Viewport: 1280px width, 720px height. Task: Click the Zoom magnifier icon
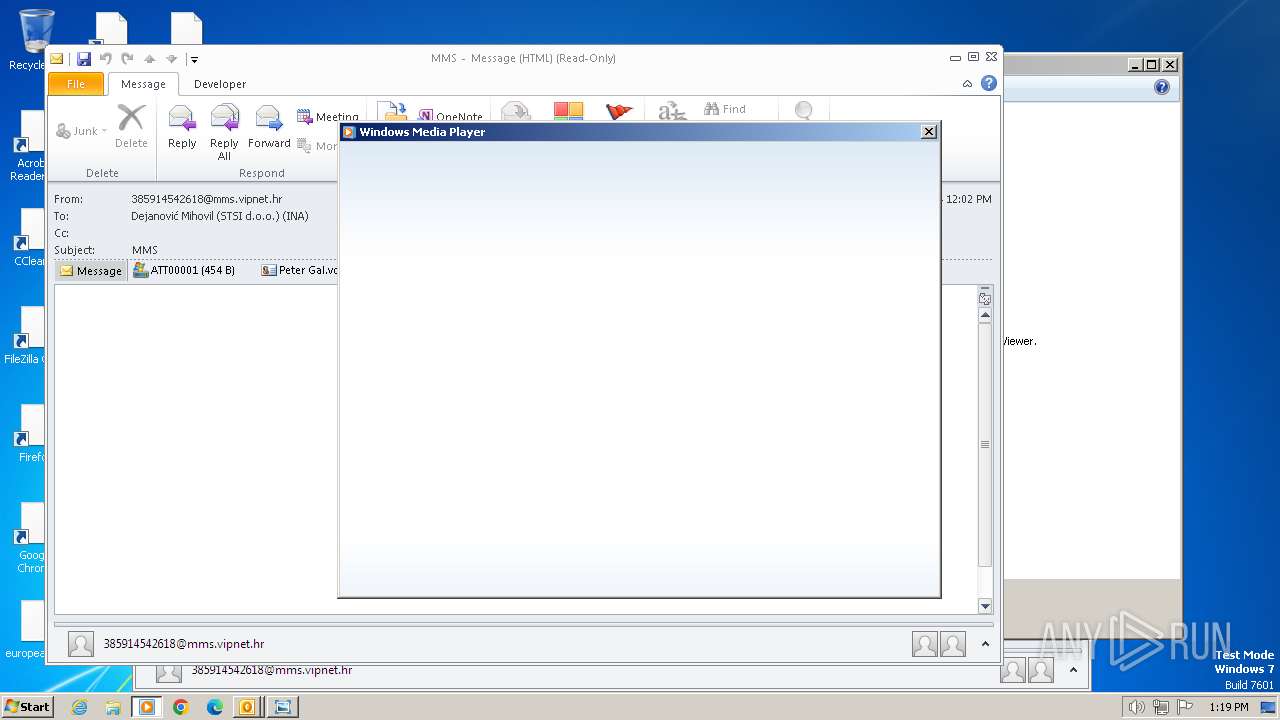[804, 111]
